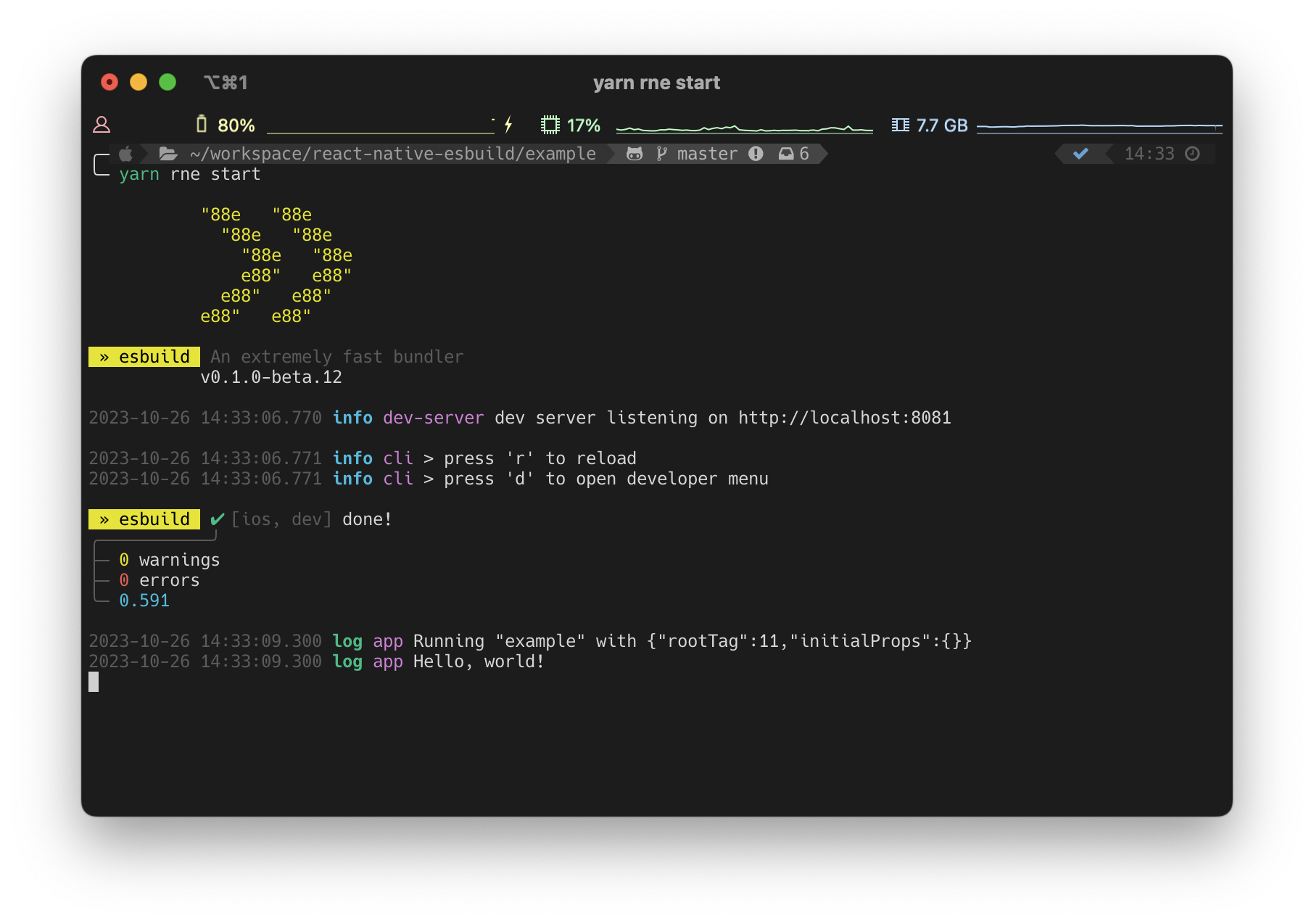Screen dimensions: 1314x924
Task: Expand the stash count showing 6
Action: 794,153
